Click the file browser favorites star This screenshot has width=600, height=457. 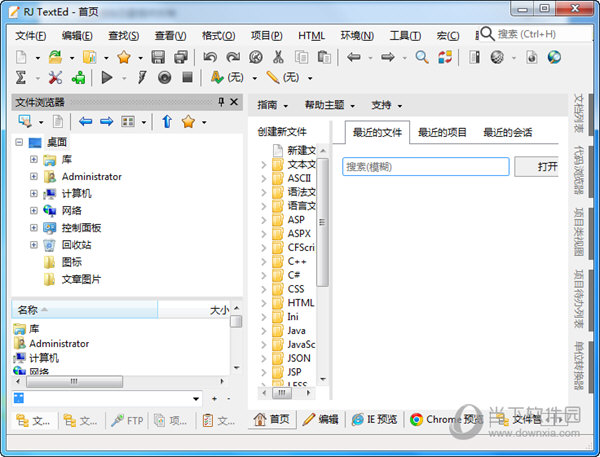click(x=188, y=122)
